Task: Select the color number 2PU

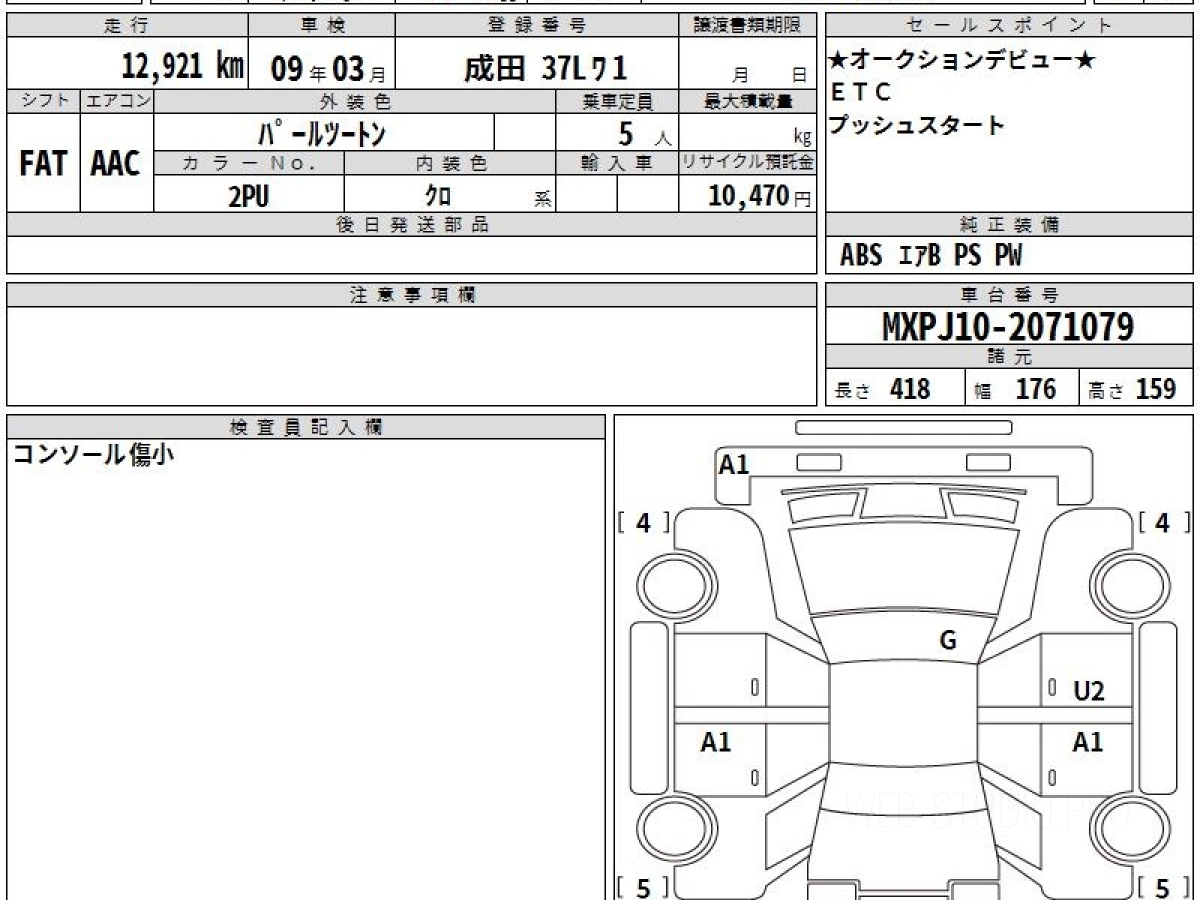Action: (x=249, y=197)
